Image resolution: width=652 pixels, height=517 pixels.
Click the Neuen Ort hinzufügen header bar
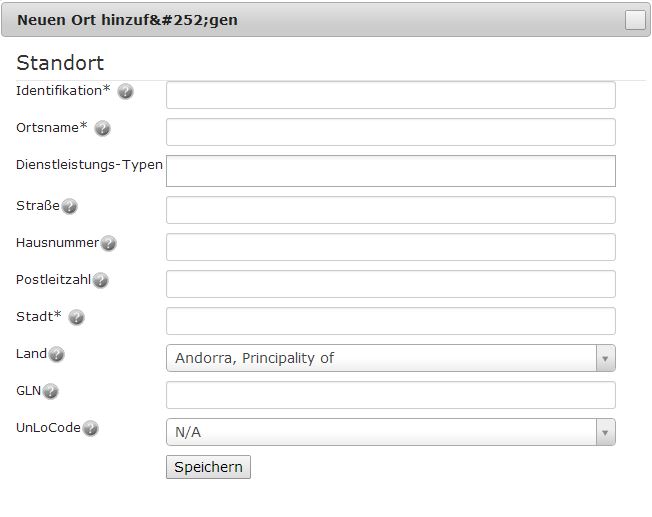[326, 20]
